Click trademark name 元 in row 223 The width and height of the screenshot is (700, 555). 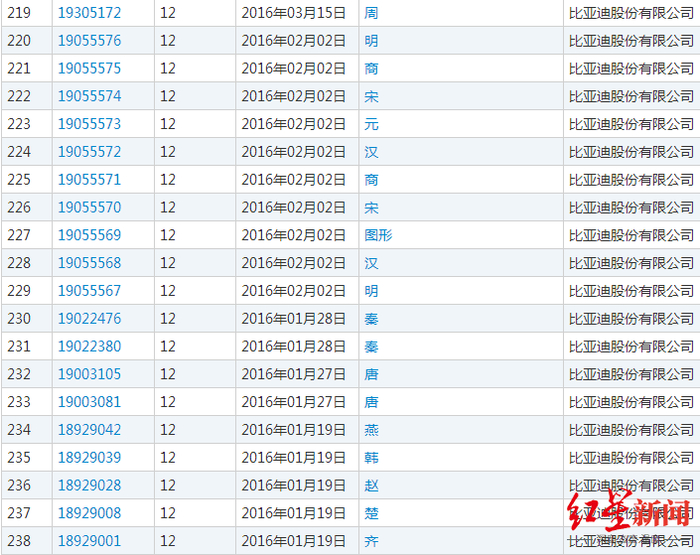pyautogui.click(x=371, y=124)
